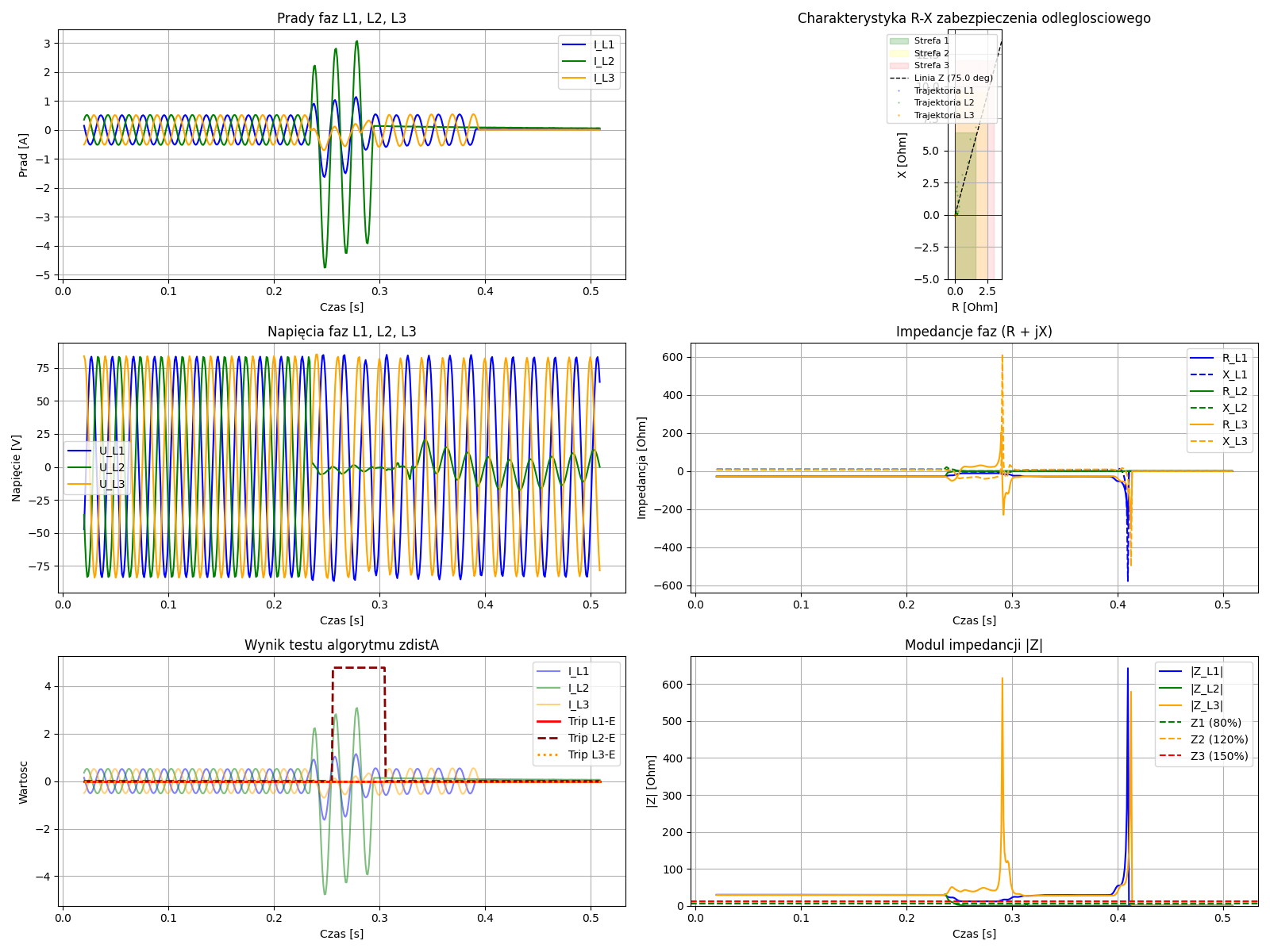Click the 'Modul impedancji |Z|' plot title

(x=974, y=645)
